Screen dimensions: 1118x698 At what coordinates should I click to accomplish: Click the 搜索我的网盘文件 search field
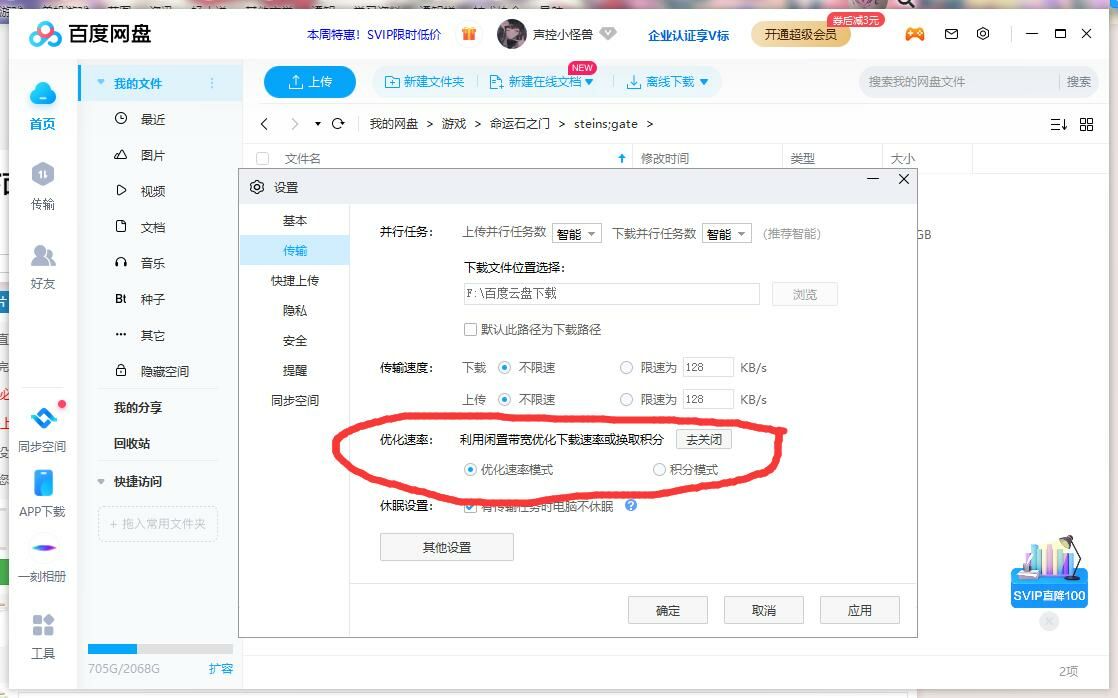point(958,82)
